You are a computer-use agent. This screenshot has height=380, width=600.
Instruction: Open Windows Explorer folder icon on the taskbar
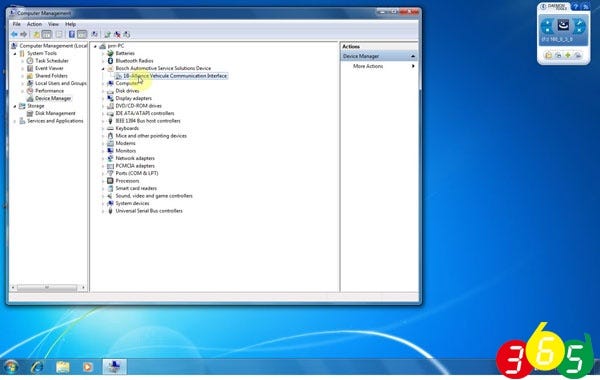click(x=63, y=367)
